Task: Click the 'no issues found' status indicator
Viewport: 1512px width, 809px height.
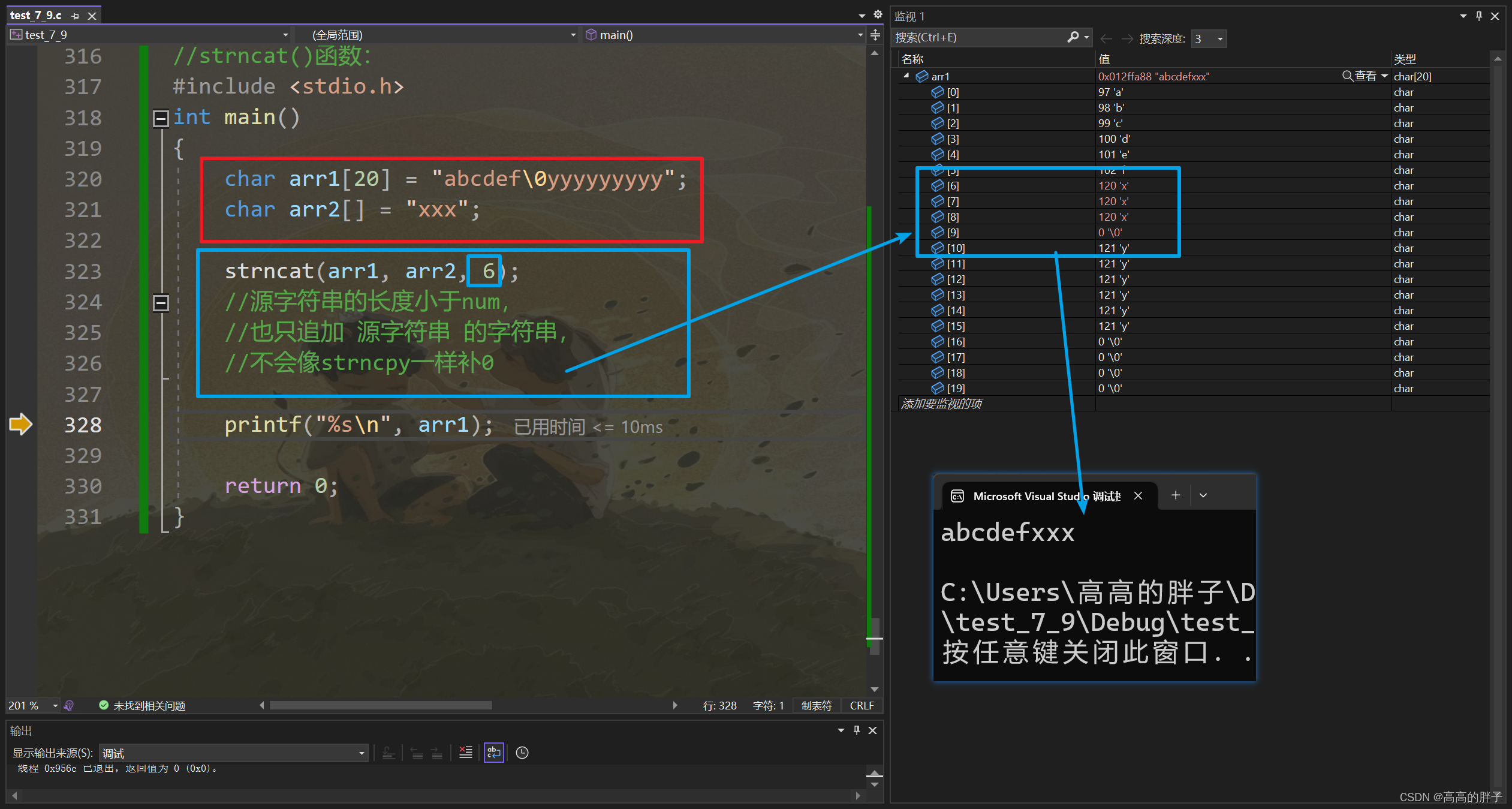Action: pos(142,706)
